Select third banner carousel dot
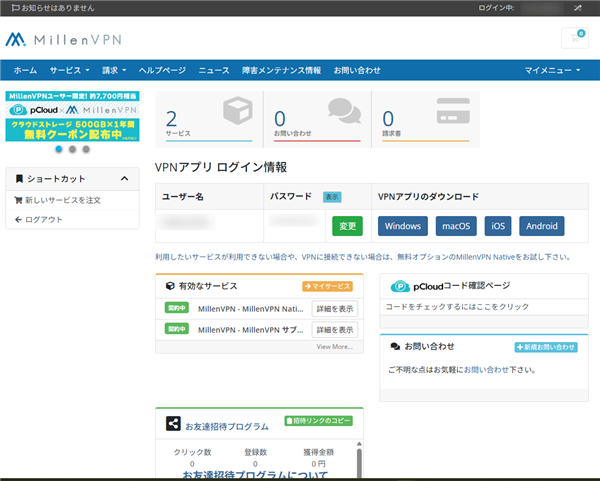The height and width of the screenshot is (481, 600). point(86,149)
